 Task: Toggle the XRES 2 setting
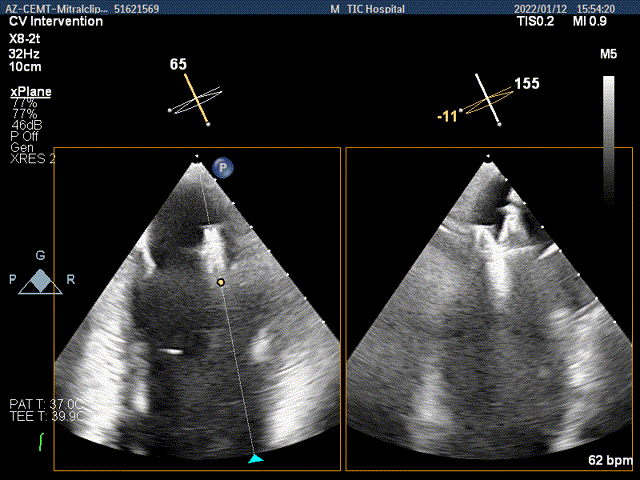[33, 158]
